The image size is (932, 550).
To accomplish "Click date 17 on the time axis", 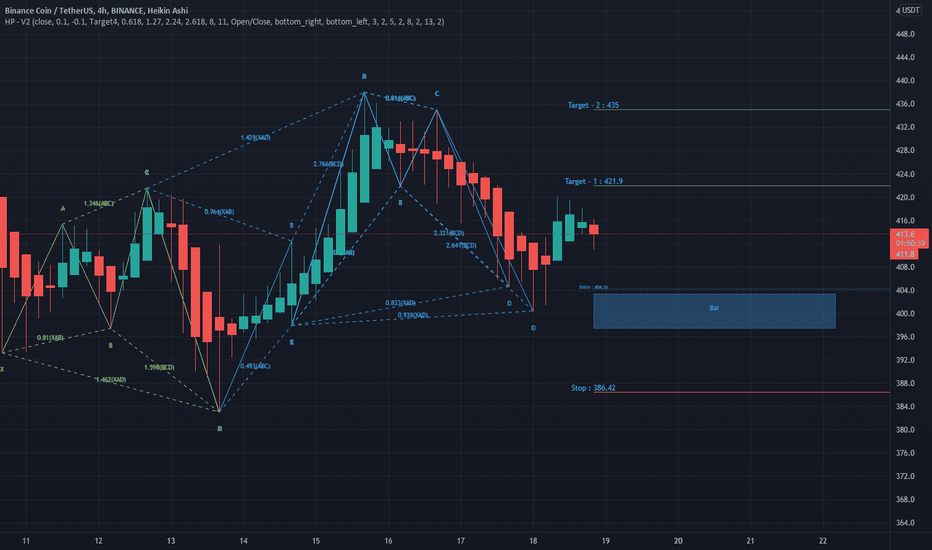I will point(461,541).
